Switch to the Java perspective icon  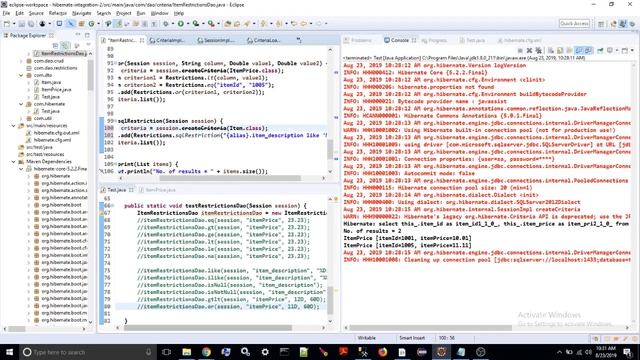tap(622, 24)
